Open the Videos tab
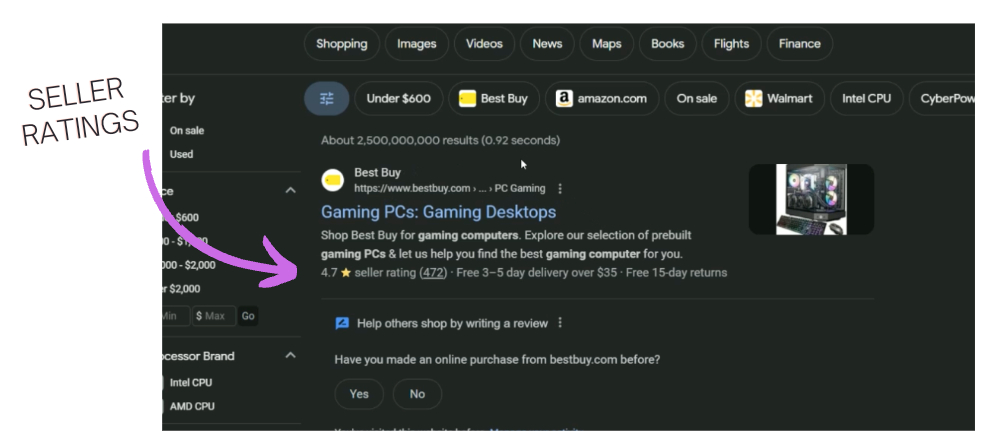 (484, 44)
